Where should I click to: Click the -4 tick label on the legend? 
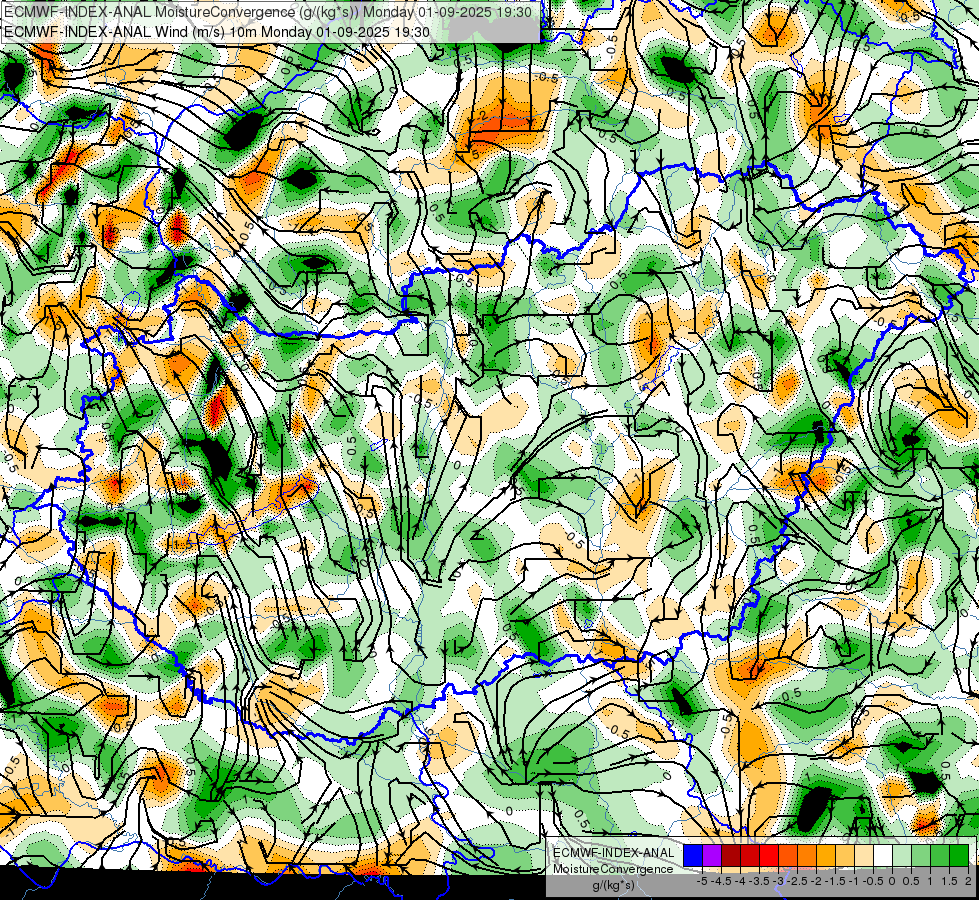(x=740, y=881)
